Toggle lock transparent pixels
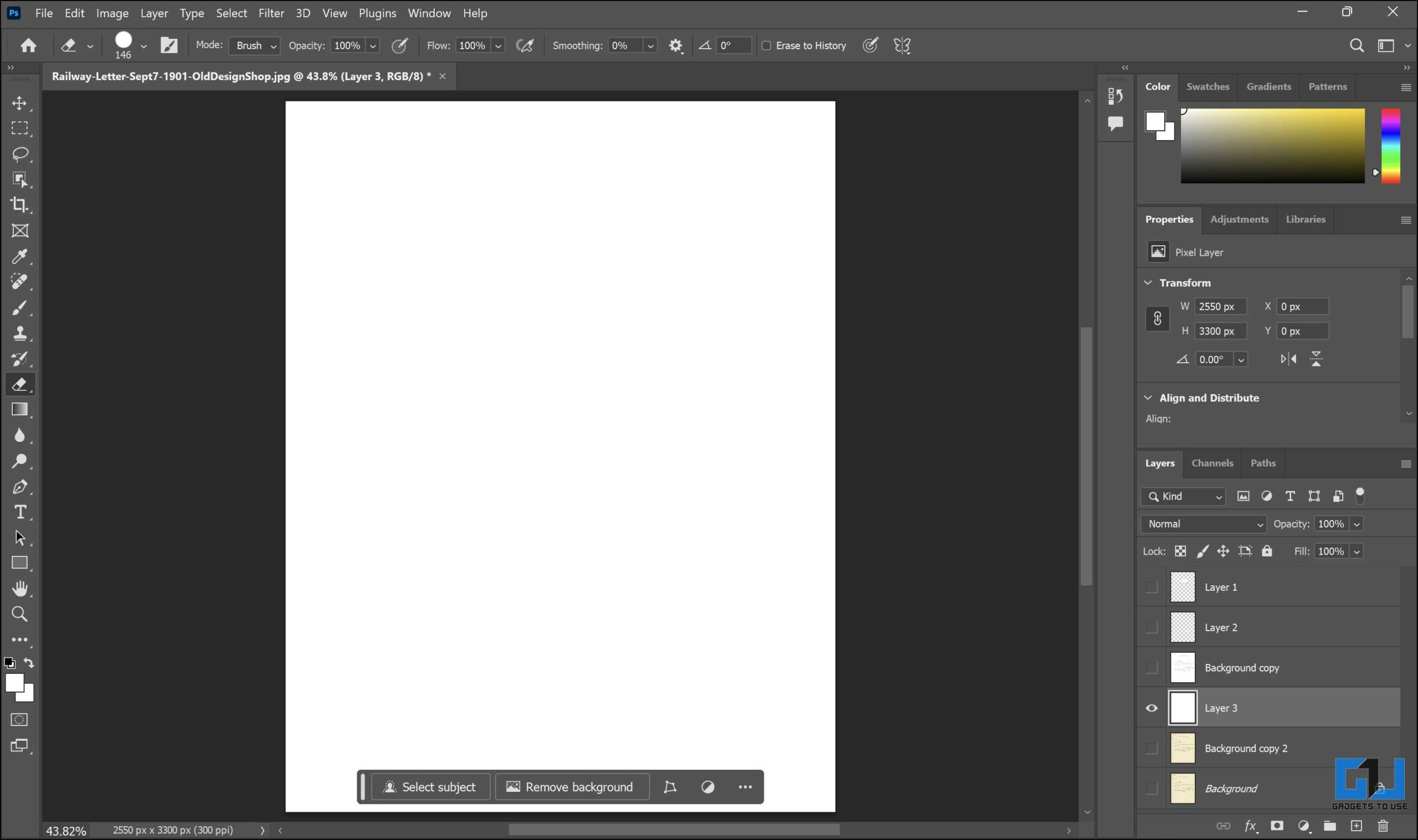 pos(1180,552)
